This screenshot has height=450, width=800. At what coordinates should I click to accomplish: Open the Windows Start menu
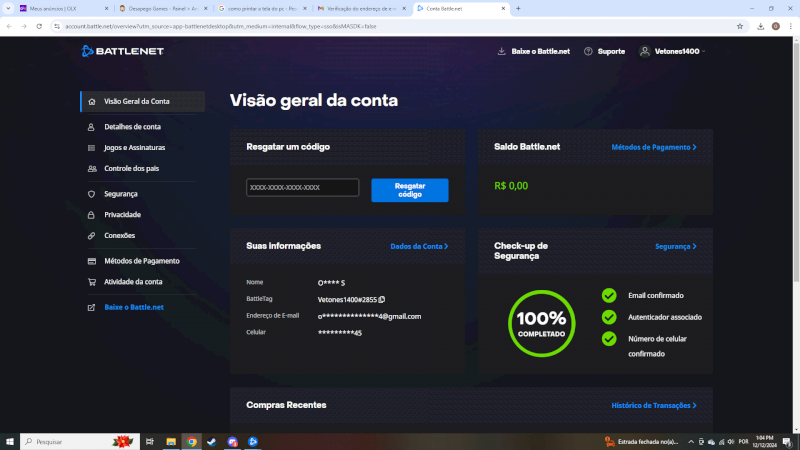coord(10,442)
